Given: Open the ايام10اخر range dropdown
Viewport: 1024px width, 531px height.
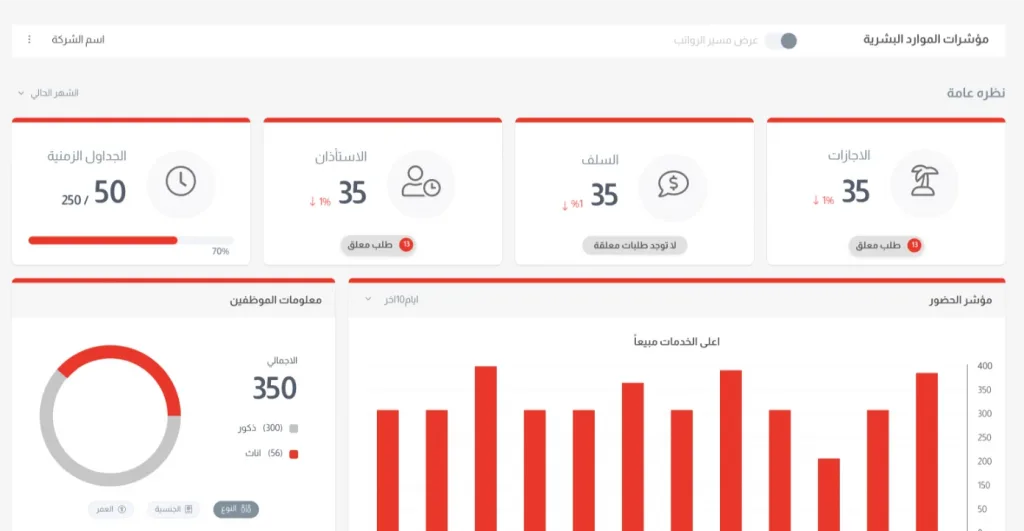Looking at the screenshot, I should 391,299.
